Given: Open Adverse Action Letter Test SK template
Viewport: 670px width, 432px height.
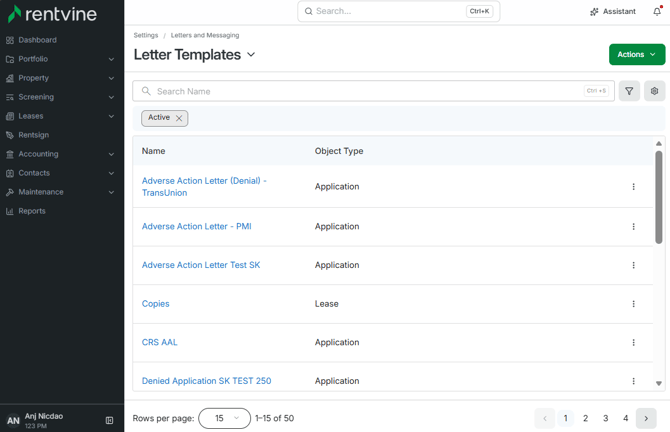Looking at the screenshot, I should [201, 265].
